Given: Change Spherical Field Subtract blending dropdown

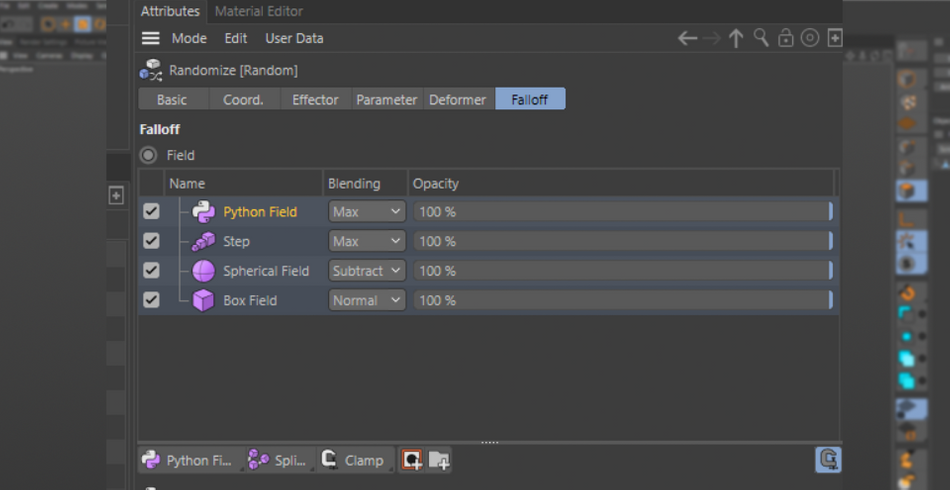Looking at the screenshot, I should pos(367,271).
